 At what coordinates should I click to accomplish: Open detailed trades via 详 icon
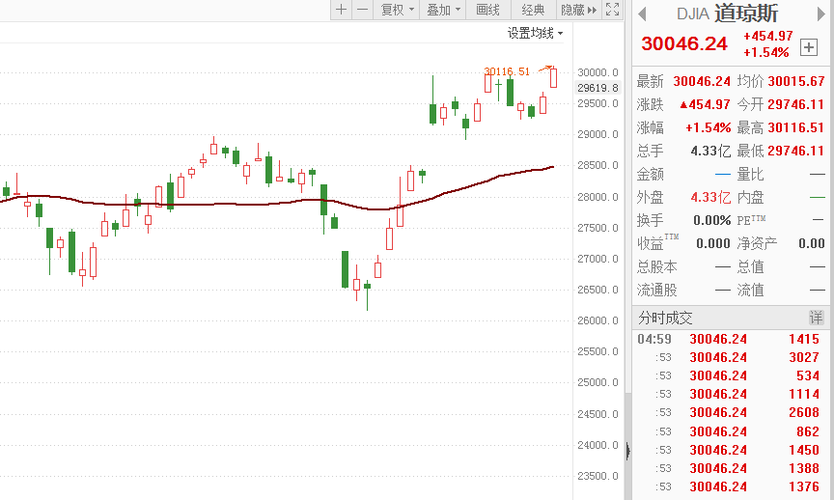(816, 318)
